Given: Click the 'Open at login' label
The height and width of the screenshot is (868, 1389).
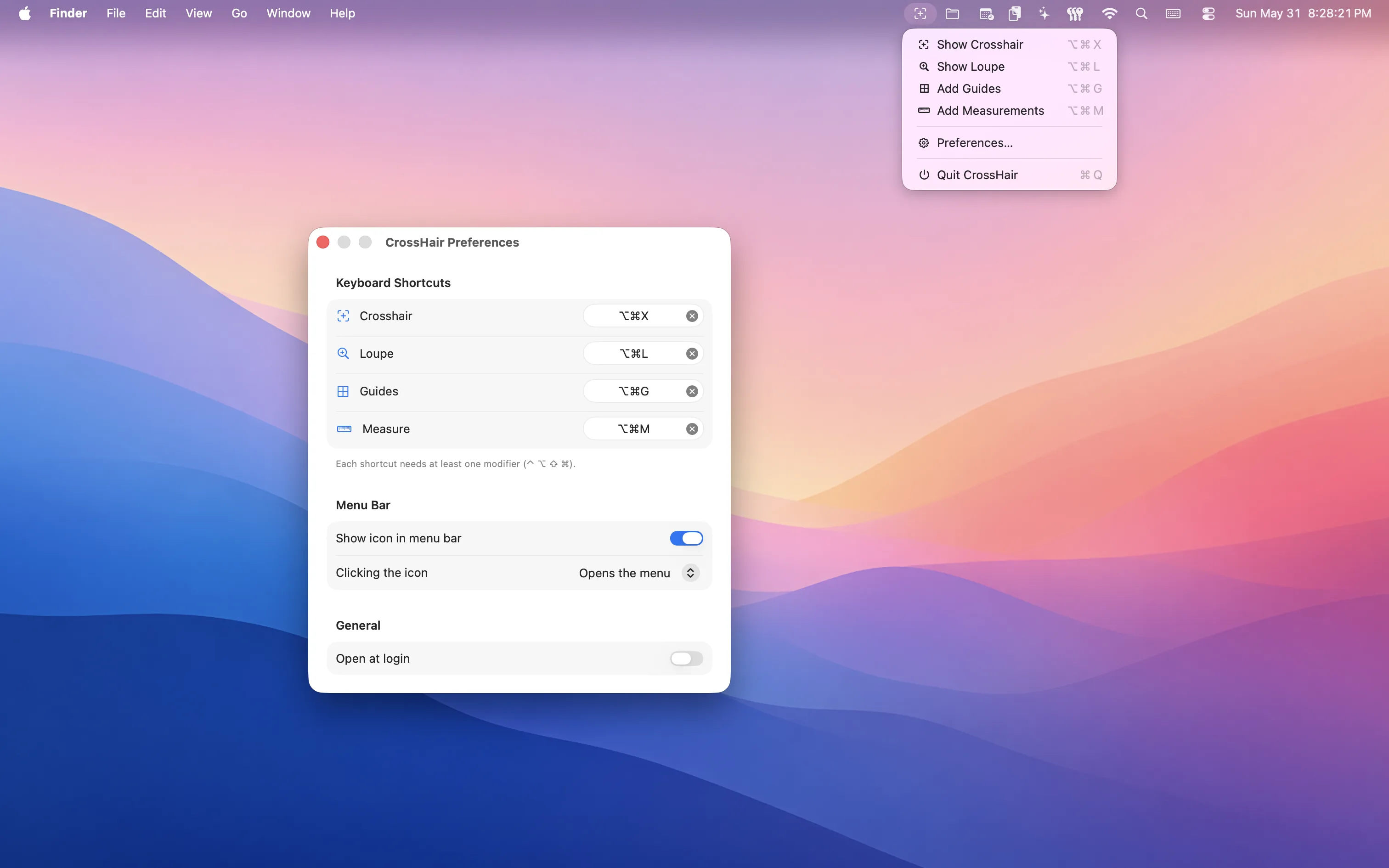Looking at the screenshot, I should point(373,659).
